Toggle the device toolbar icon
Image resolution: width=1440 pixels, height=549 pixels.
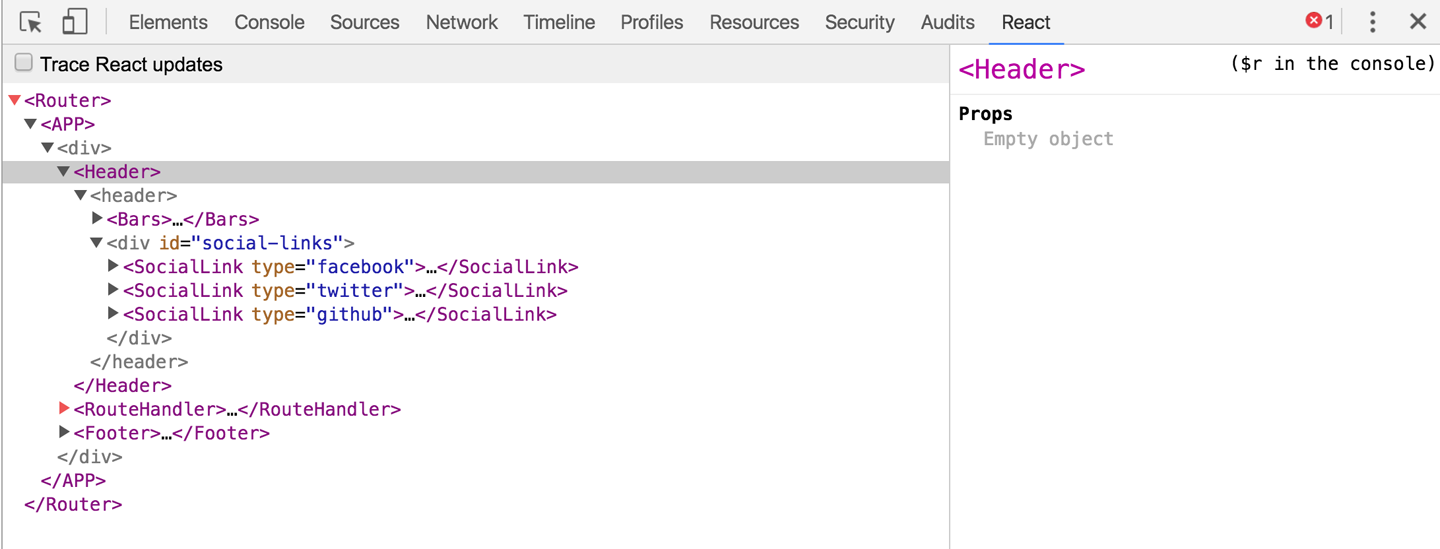(x=75, y=22)
